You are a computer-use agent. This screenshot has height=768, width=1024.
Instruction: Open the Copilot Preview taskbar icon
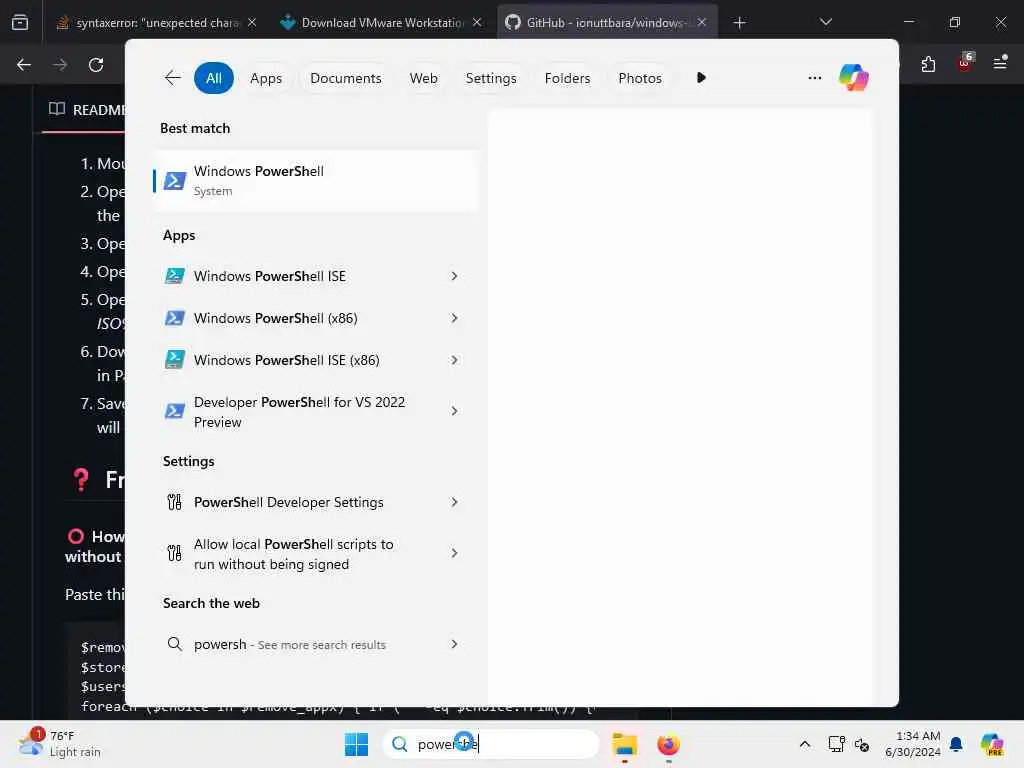coord(991,744)
